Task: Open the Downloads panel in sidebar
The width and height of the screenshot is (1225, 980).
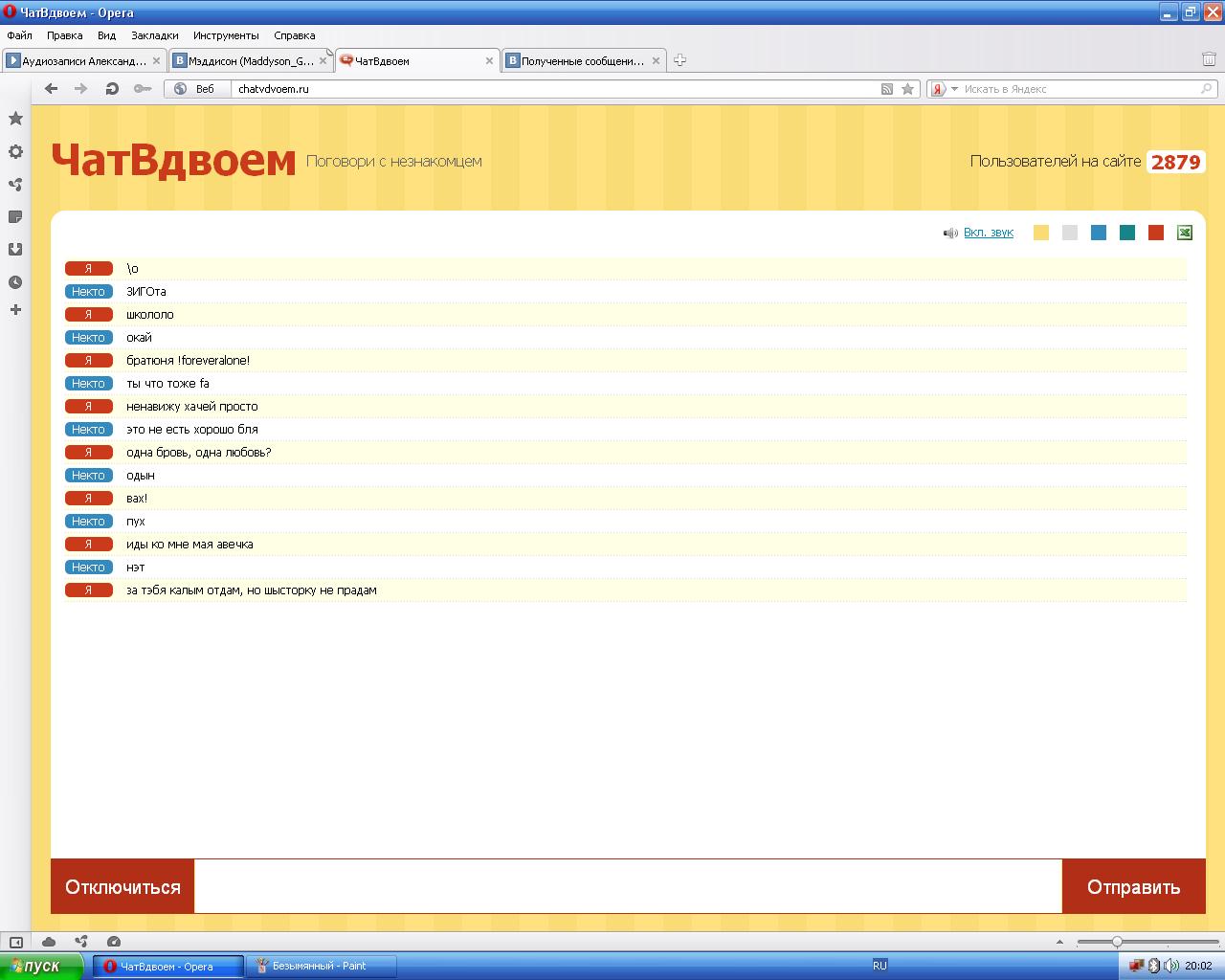Action: [x=15, y=249]
